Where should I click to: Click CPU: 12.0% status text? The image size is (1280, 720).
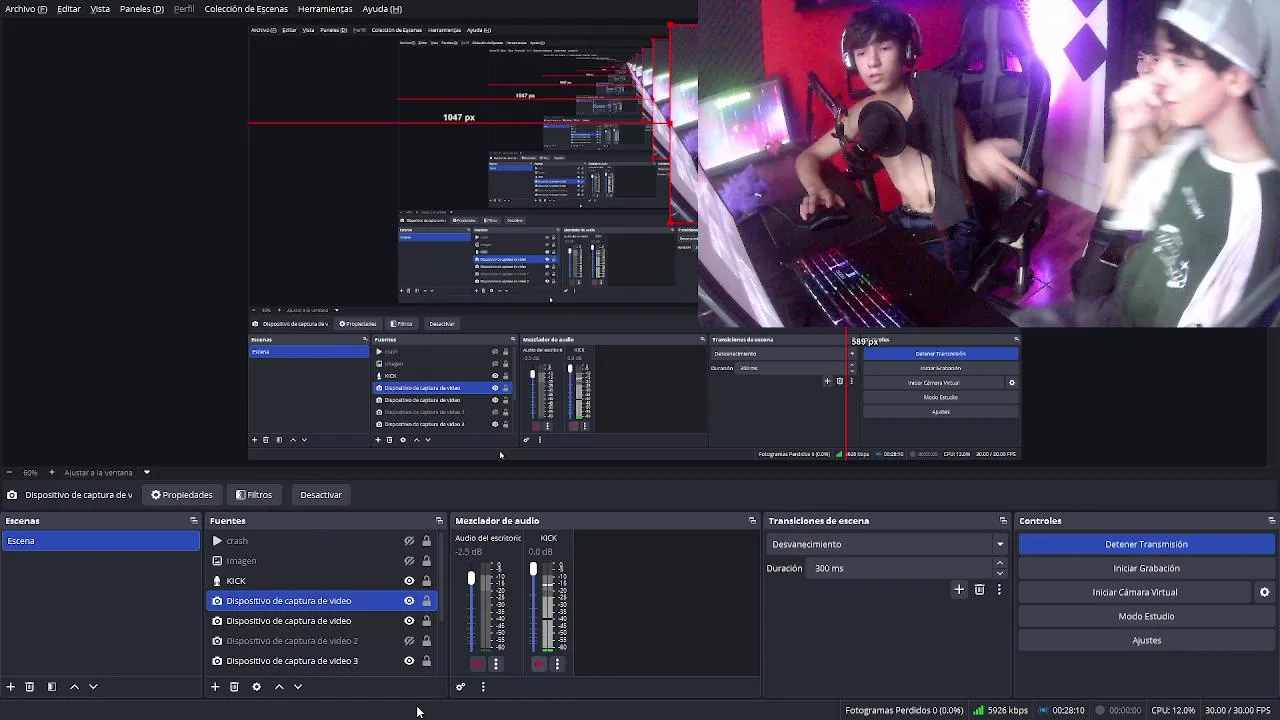coord(1173,710)
